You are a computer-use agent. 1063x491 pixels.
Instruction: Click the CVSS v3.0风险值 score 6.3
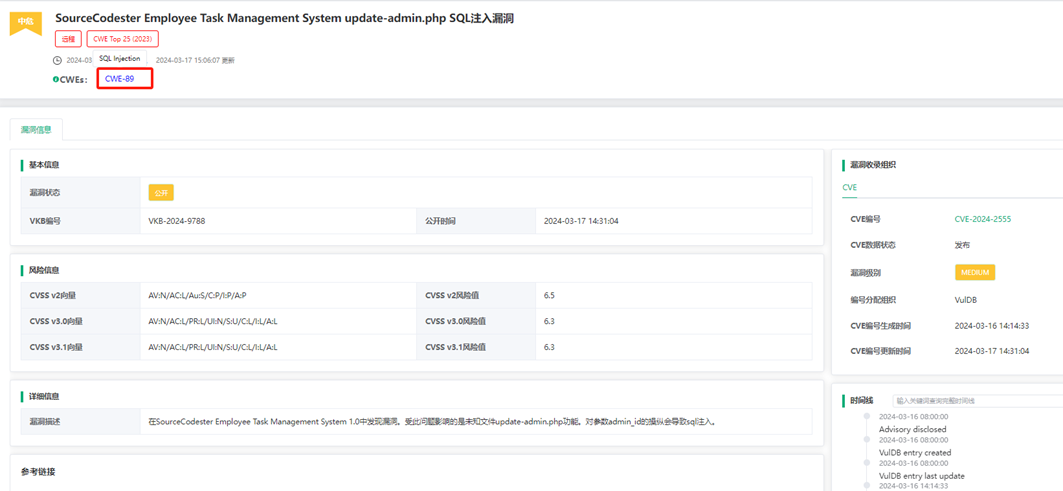[x=549, y=321]
